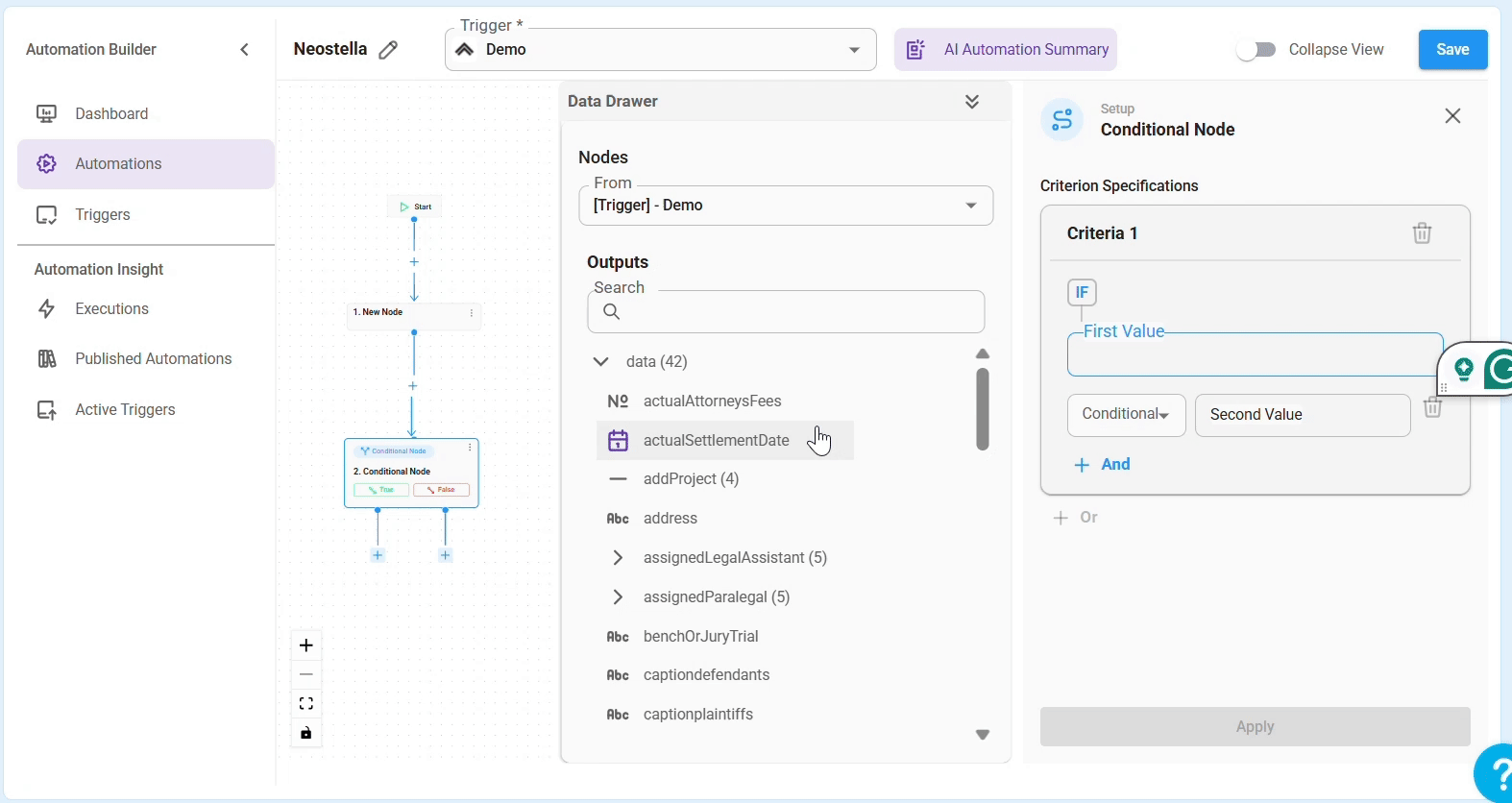Viewport: 1512px width, 803px height.
Task: Select the Start node
Action: coord(415,207)
